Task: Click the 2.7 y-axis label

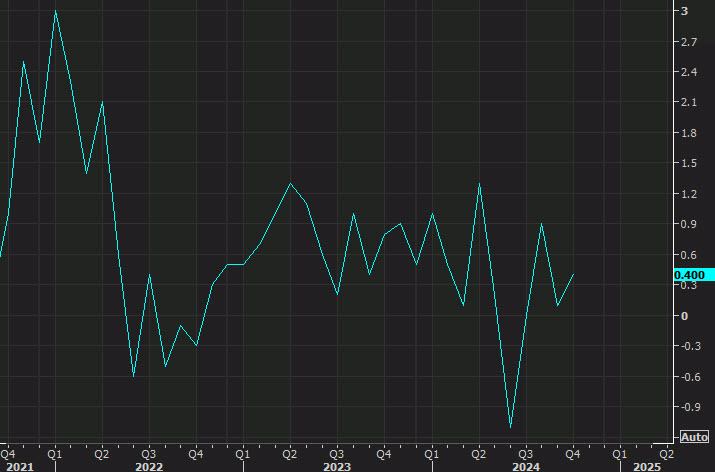Action: [x=688, y=42]
